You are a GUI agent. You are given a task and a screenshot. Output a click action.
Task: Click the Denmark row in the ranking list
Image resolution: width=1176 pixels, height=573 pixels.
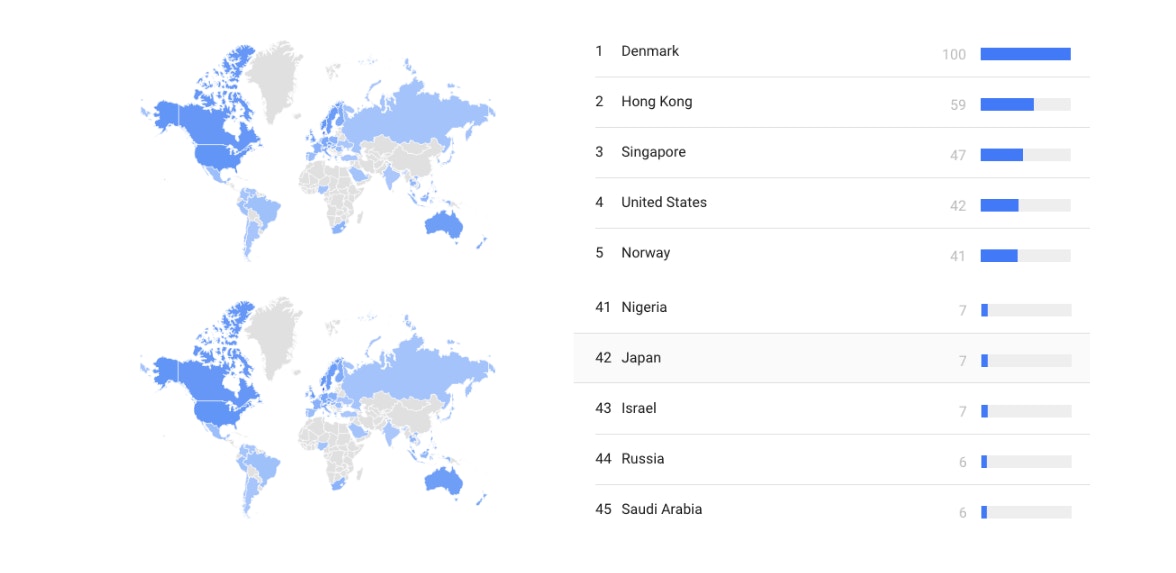[650, 52]
